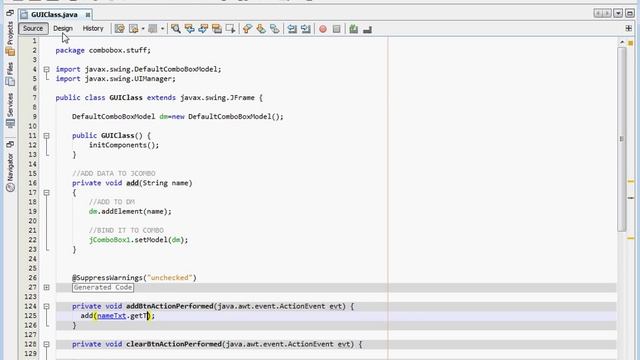The width and height of the screenshot is (640, 360).
Task: Click 'dm.addElement(name);' statement
Action: (130, 211)
